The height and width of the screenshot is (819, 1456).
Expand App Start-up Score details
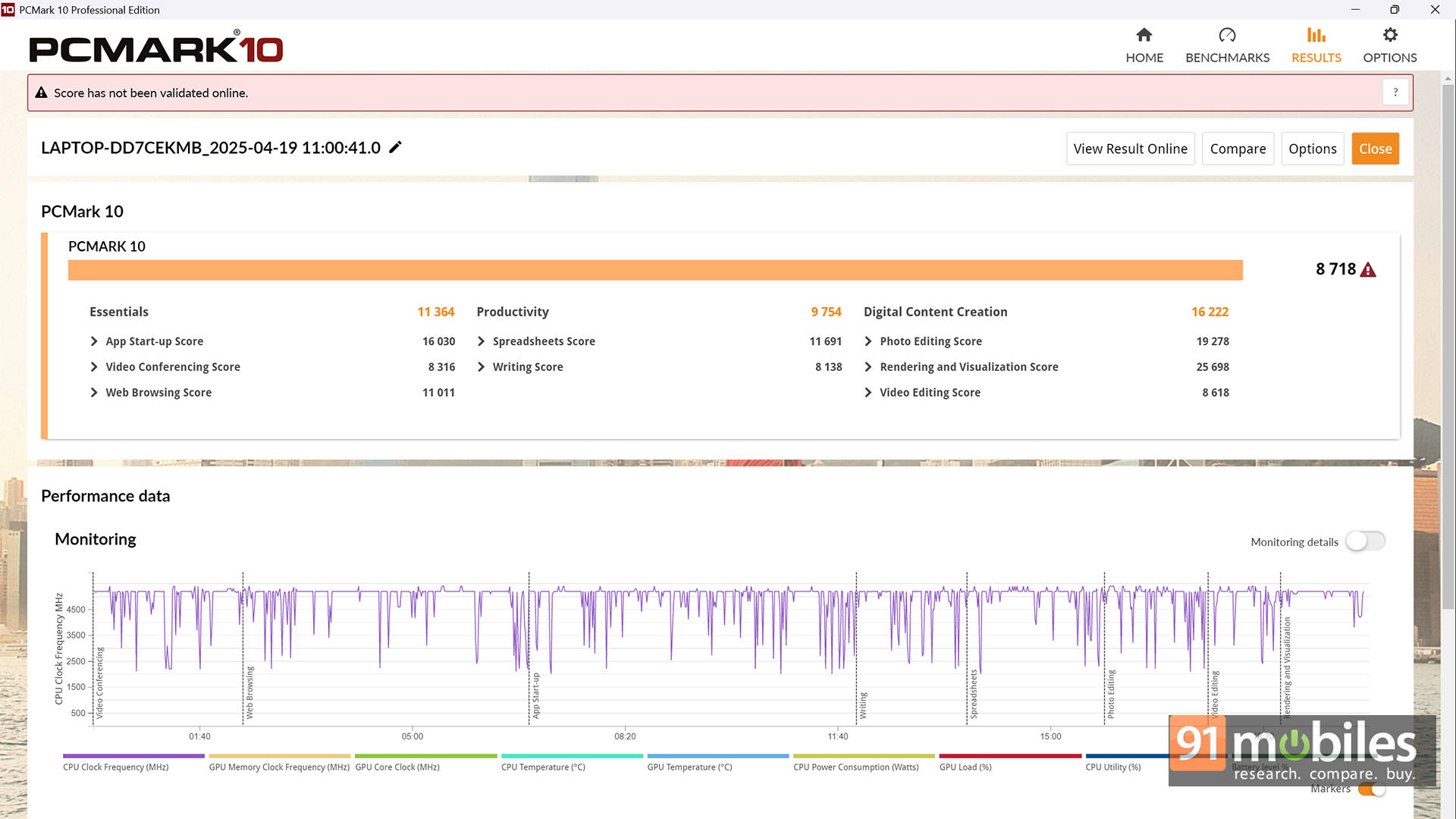tap(94, 341)
